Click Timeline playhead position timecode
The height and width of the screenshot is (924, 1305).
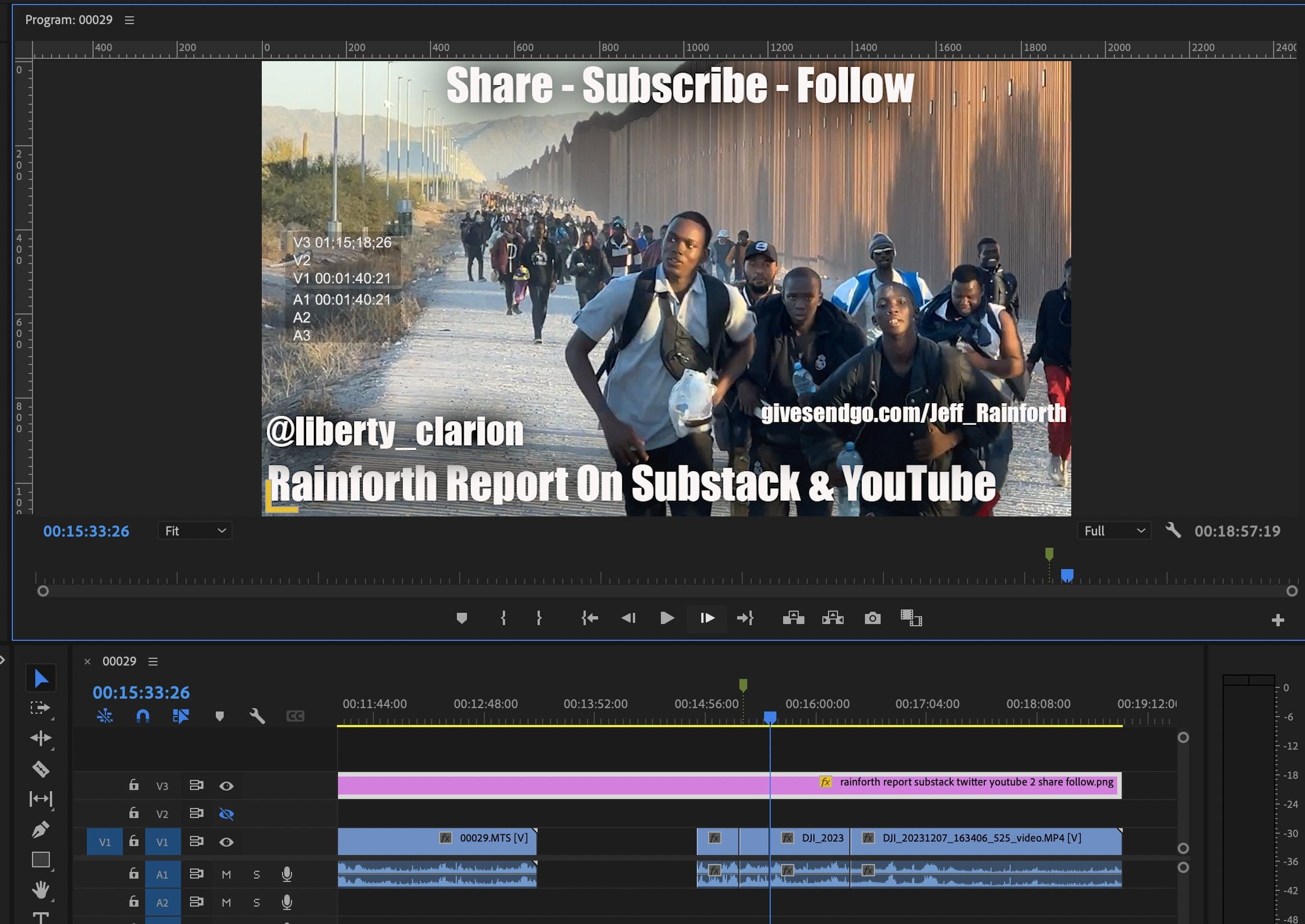(x=141, y=692)
